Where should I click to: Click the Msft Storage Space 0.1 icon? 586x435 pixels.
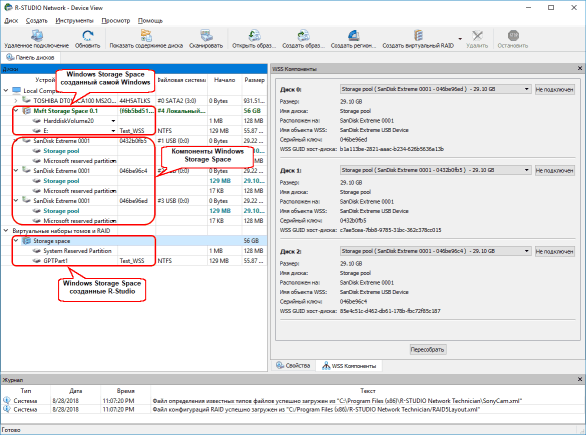click(x=27, y=111)
